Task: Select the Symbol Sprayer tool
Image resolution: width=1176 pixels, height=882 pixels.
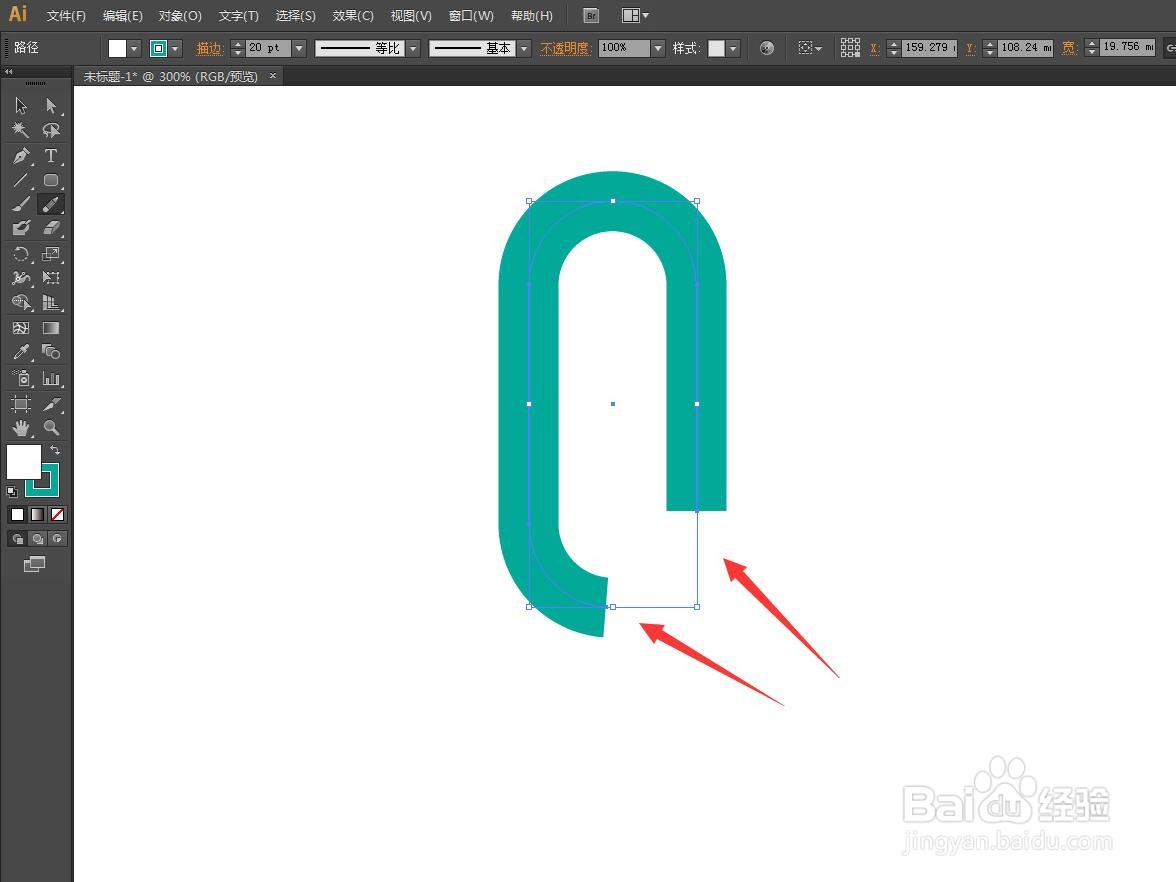Action: (21, 378)
